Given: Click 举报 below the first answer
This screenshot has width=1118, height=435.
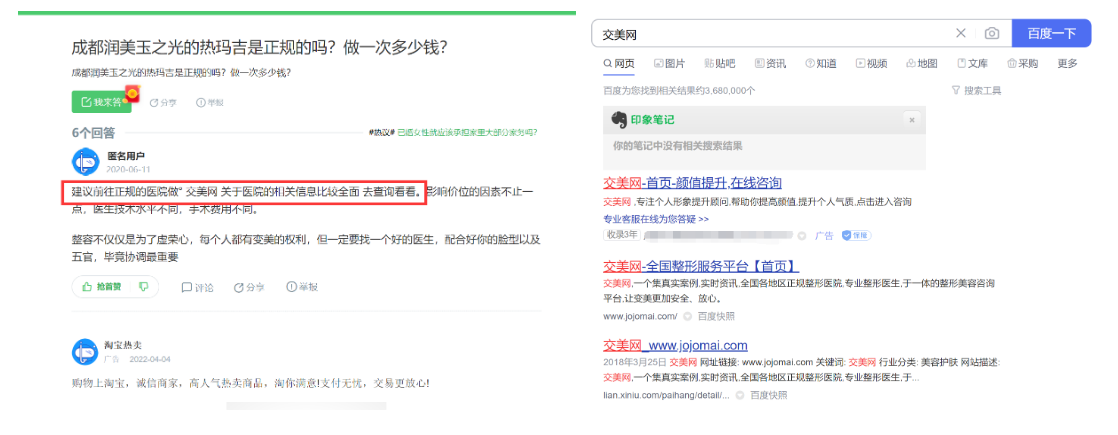Looking at the screenshot, I should (x=302, y=287).
